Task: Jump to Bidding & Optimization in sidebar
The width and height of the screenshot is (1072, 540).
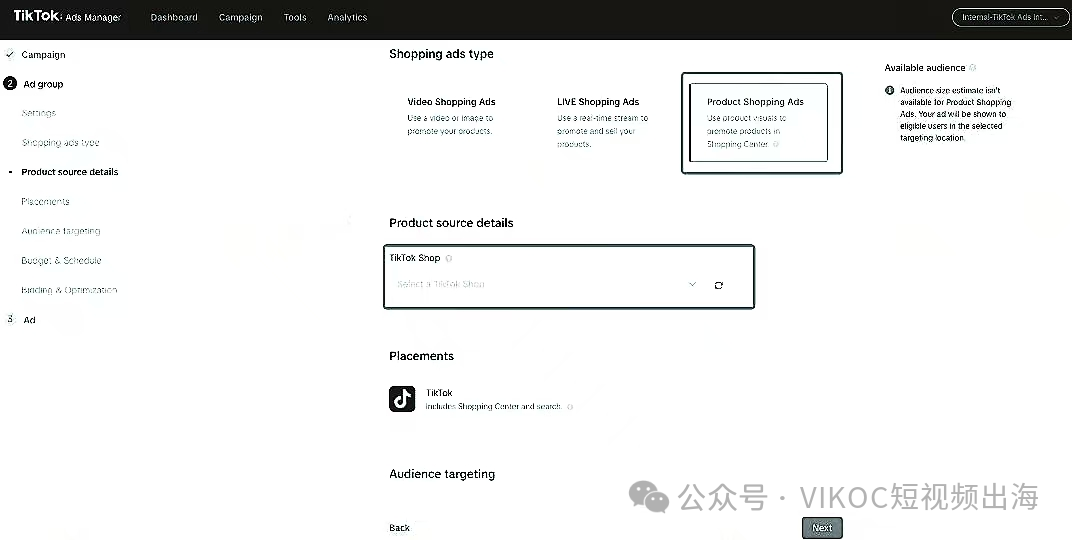Action: (x=69, y=290)
